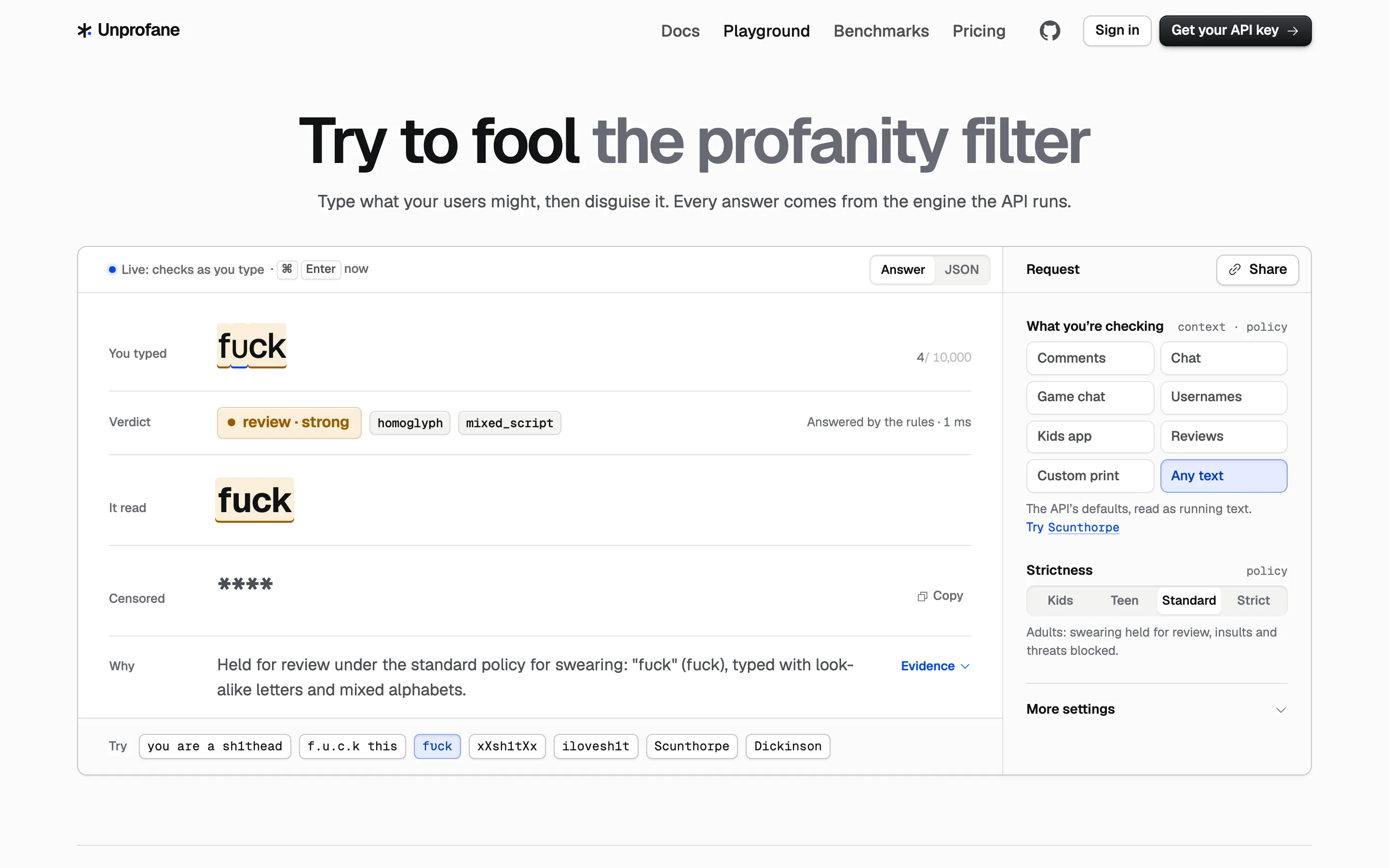
Task: Try the 'f.u.c.k this' example
Action: point(352,746)
